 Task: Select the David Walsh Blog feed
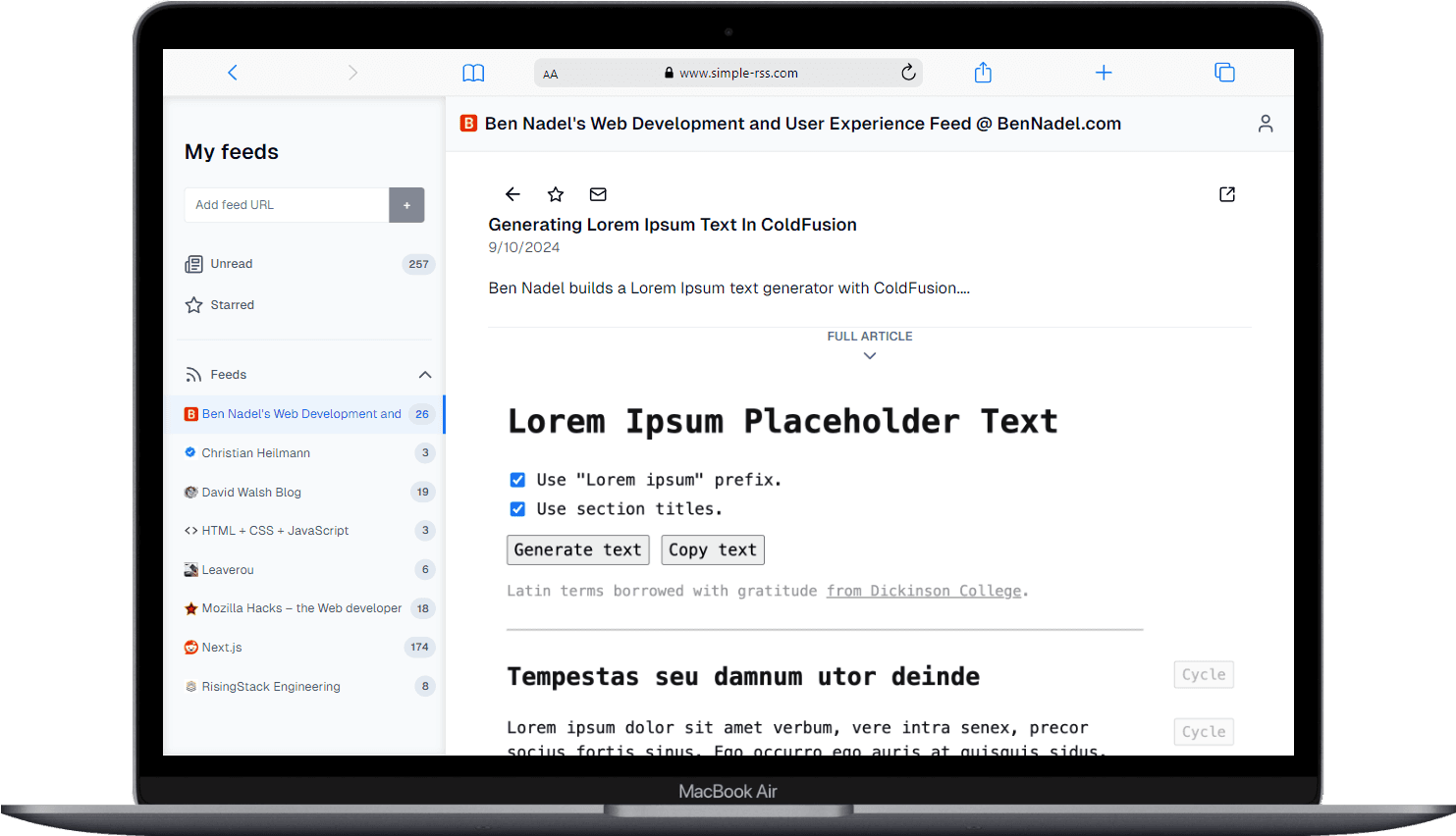[251, 492]
